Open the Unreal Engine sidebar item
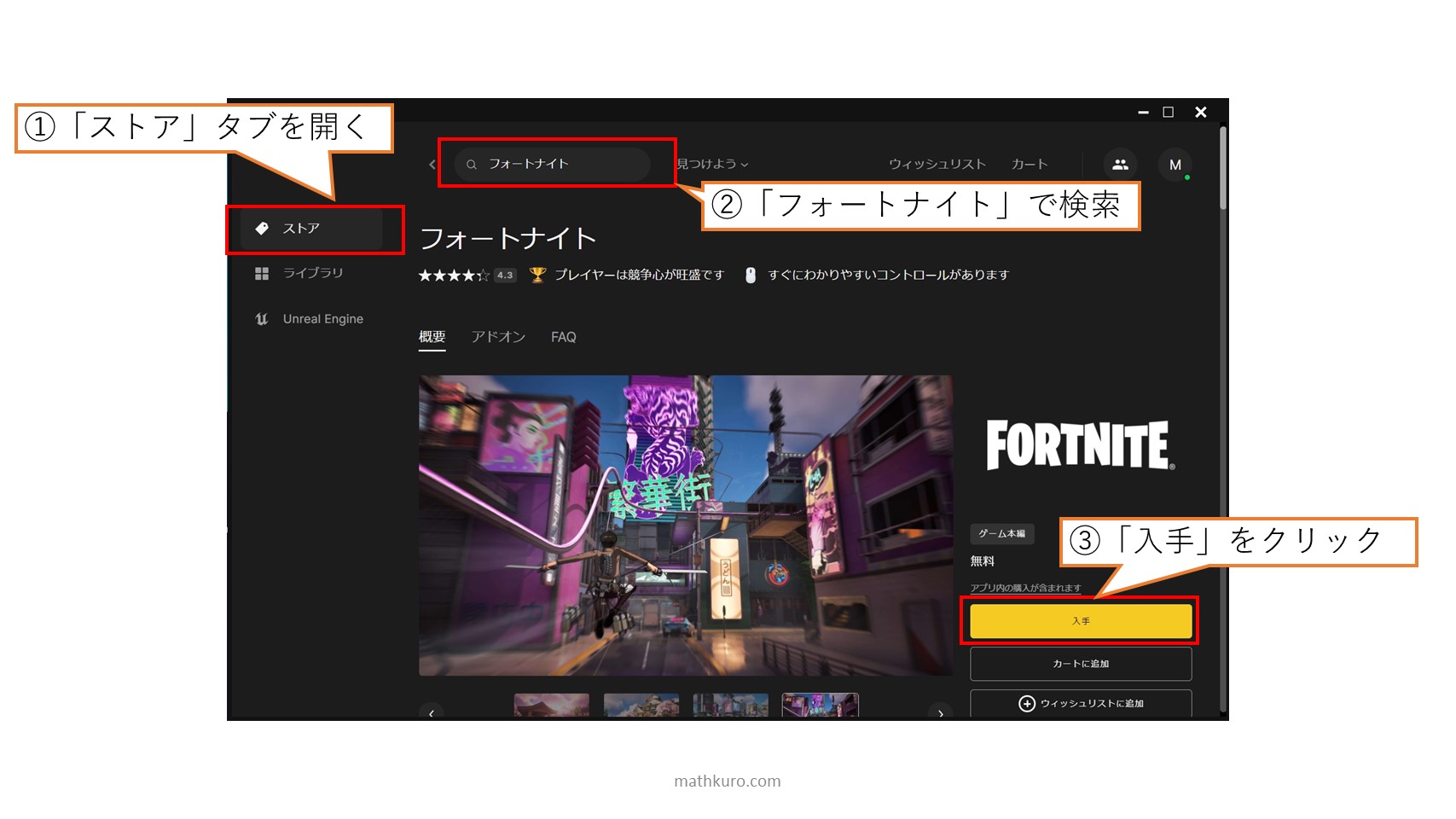This screenshot has width=1456, height=819. 311,319
